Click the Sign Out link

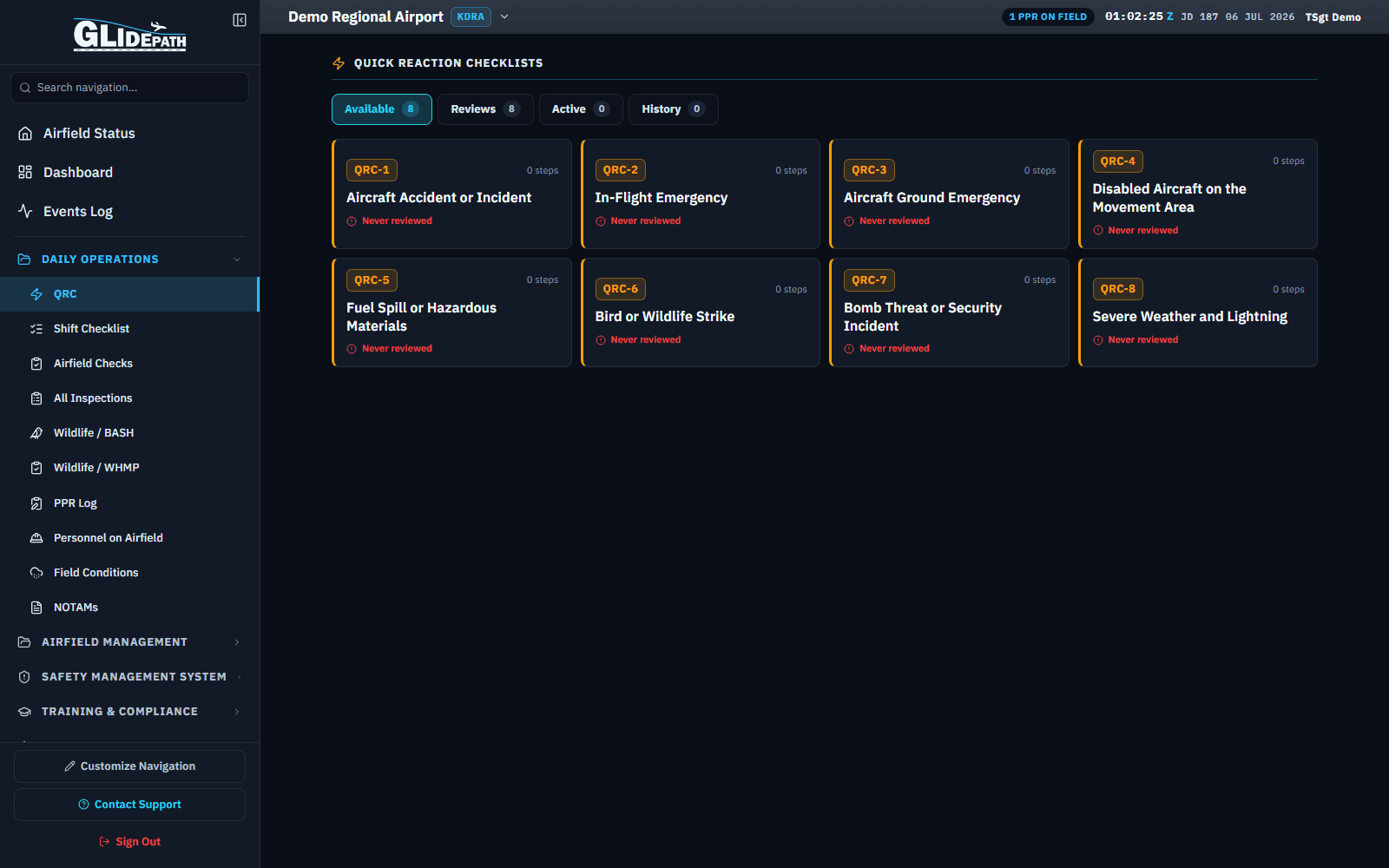click(129, 842)
